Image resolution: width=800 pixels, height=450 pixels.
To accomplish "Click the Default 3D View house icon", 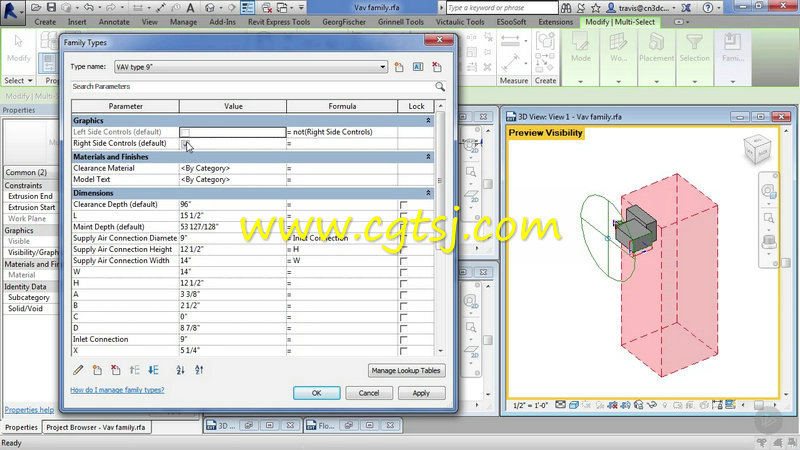I will click(210, 8).
